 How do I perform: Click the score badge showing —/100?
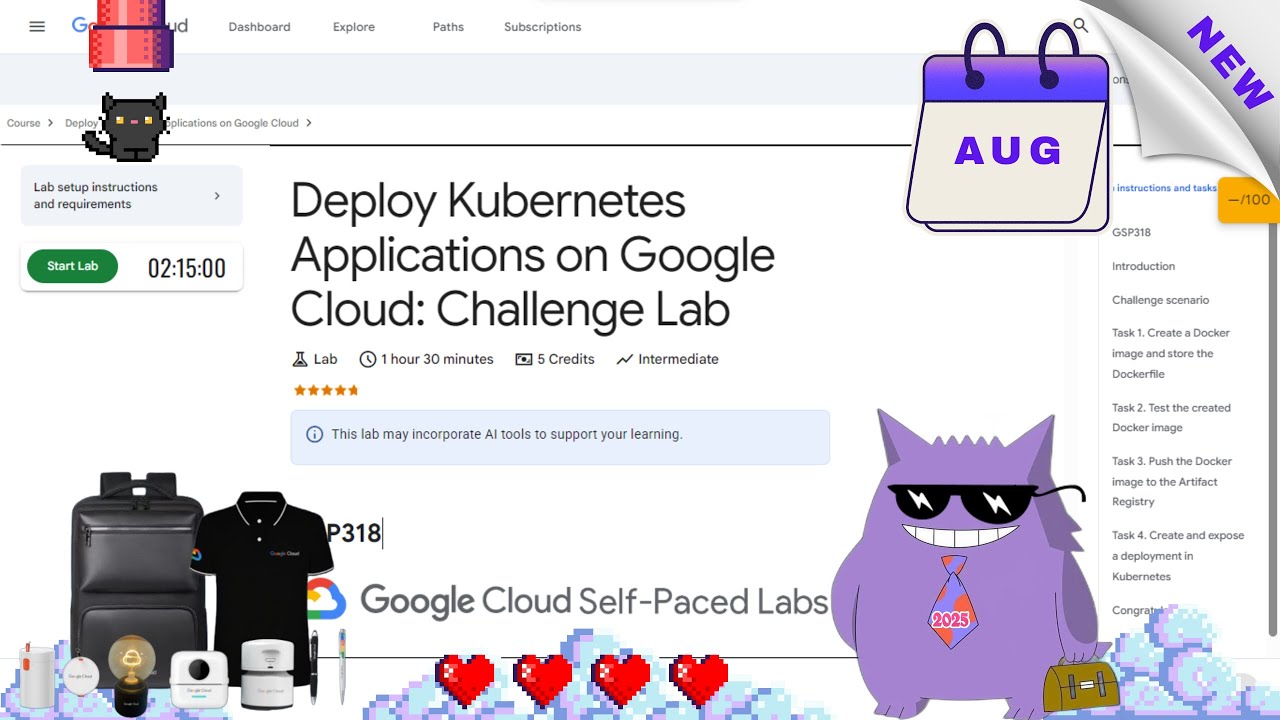coord(1249,200)
